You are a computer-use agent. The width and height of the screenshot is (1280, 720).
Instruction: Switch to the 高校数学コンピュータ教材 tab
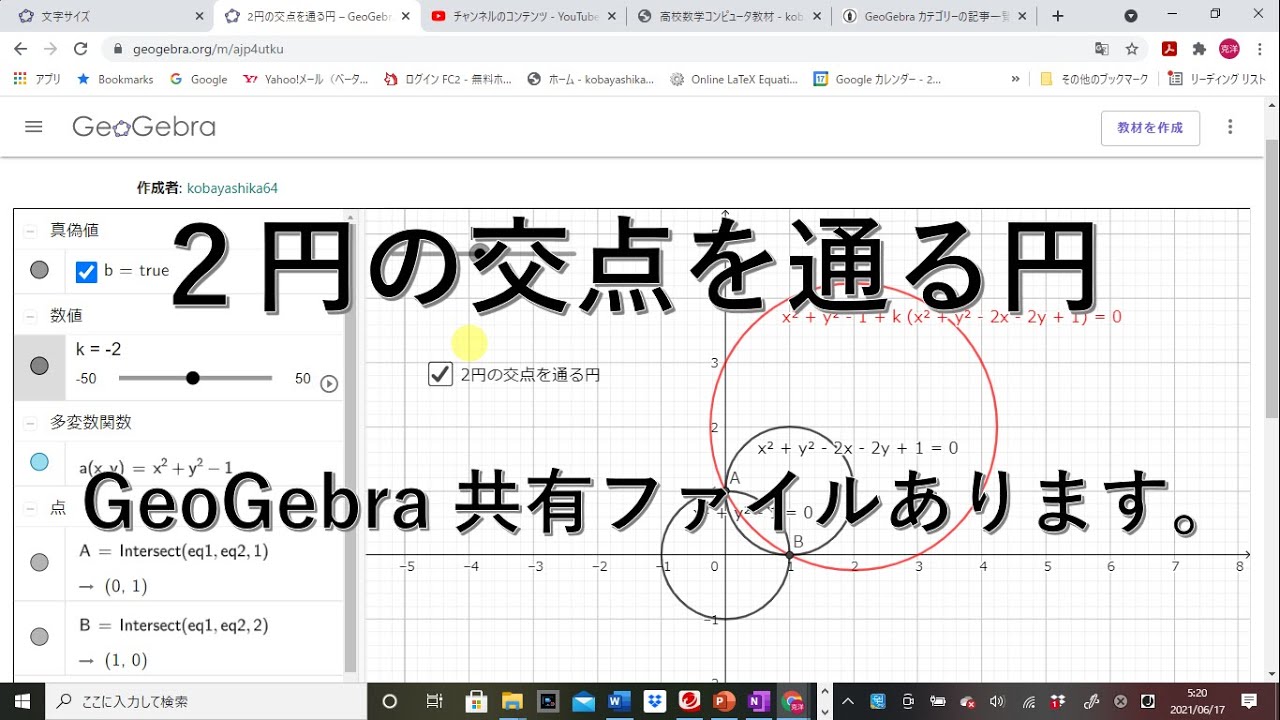(x=730, y=16)
